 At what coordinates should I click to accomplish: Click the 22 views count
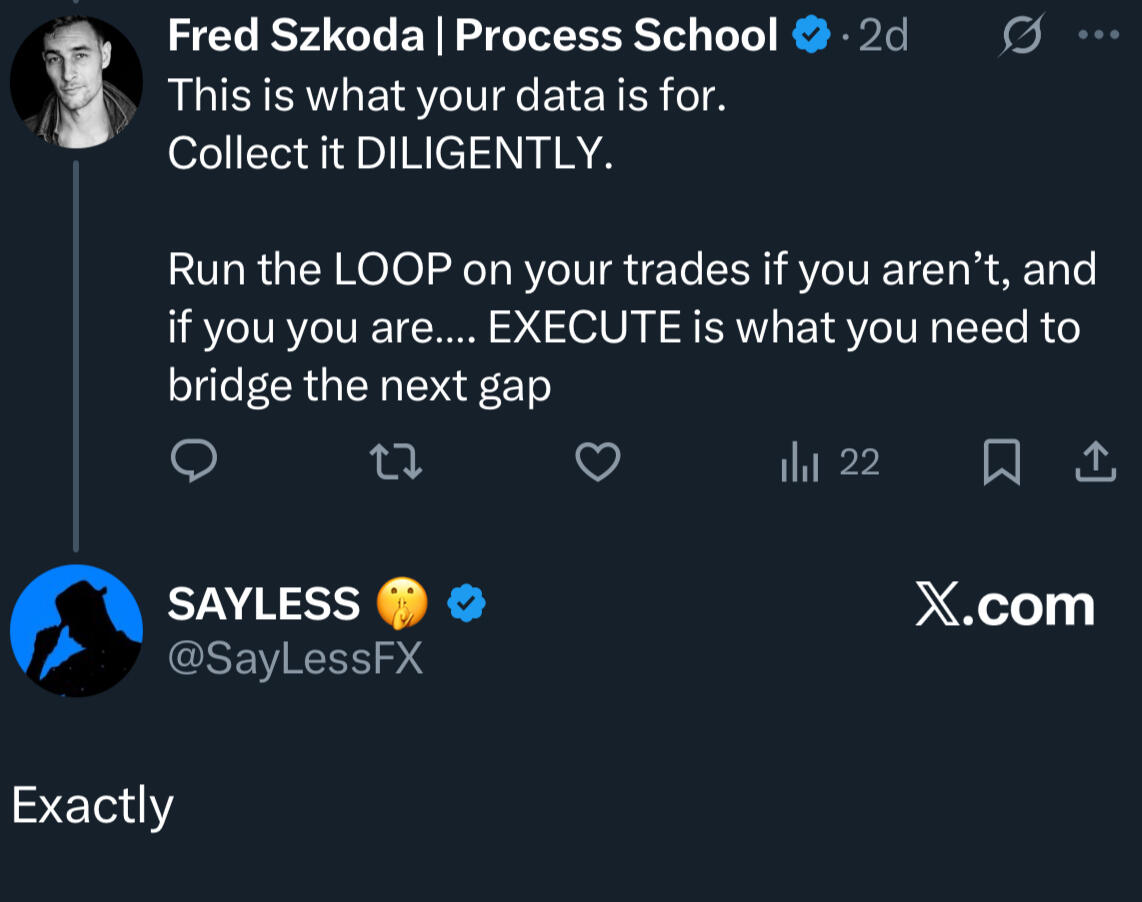tap(859, 463)
